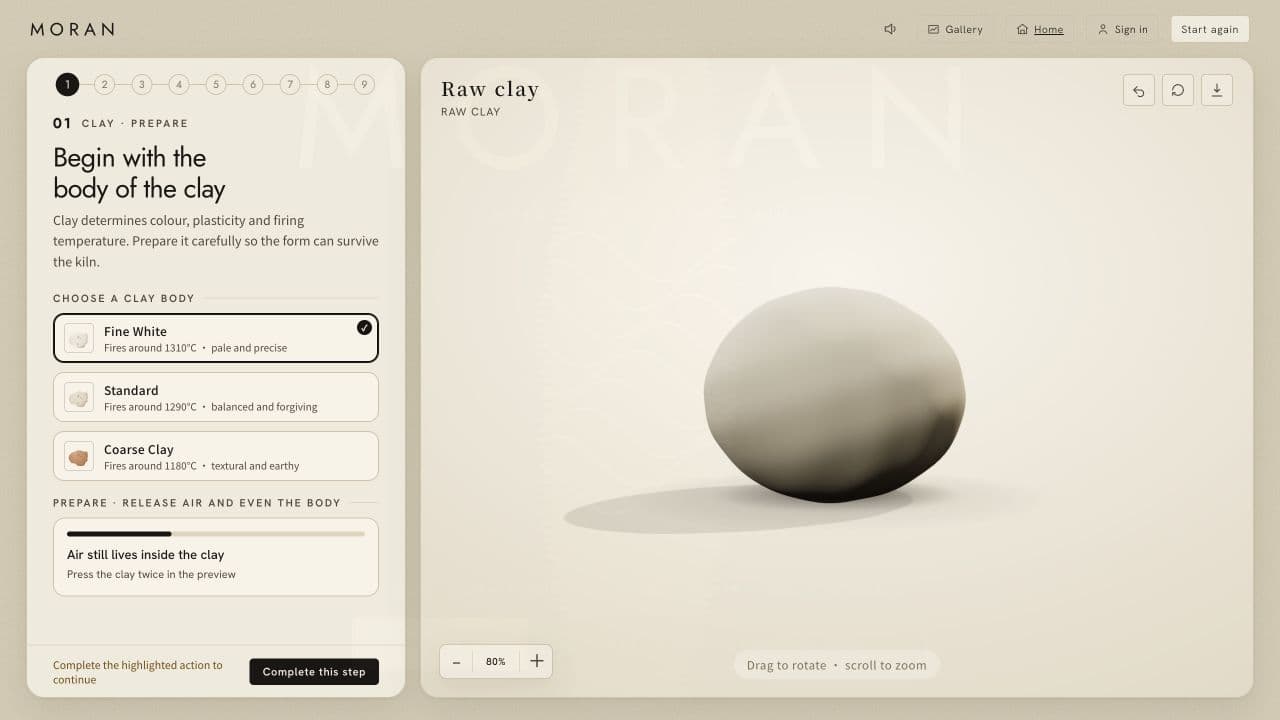Click the Sign in button
The width and height of the screenshot is (1280, 720).
(x=1122, y=29)
